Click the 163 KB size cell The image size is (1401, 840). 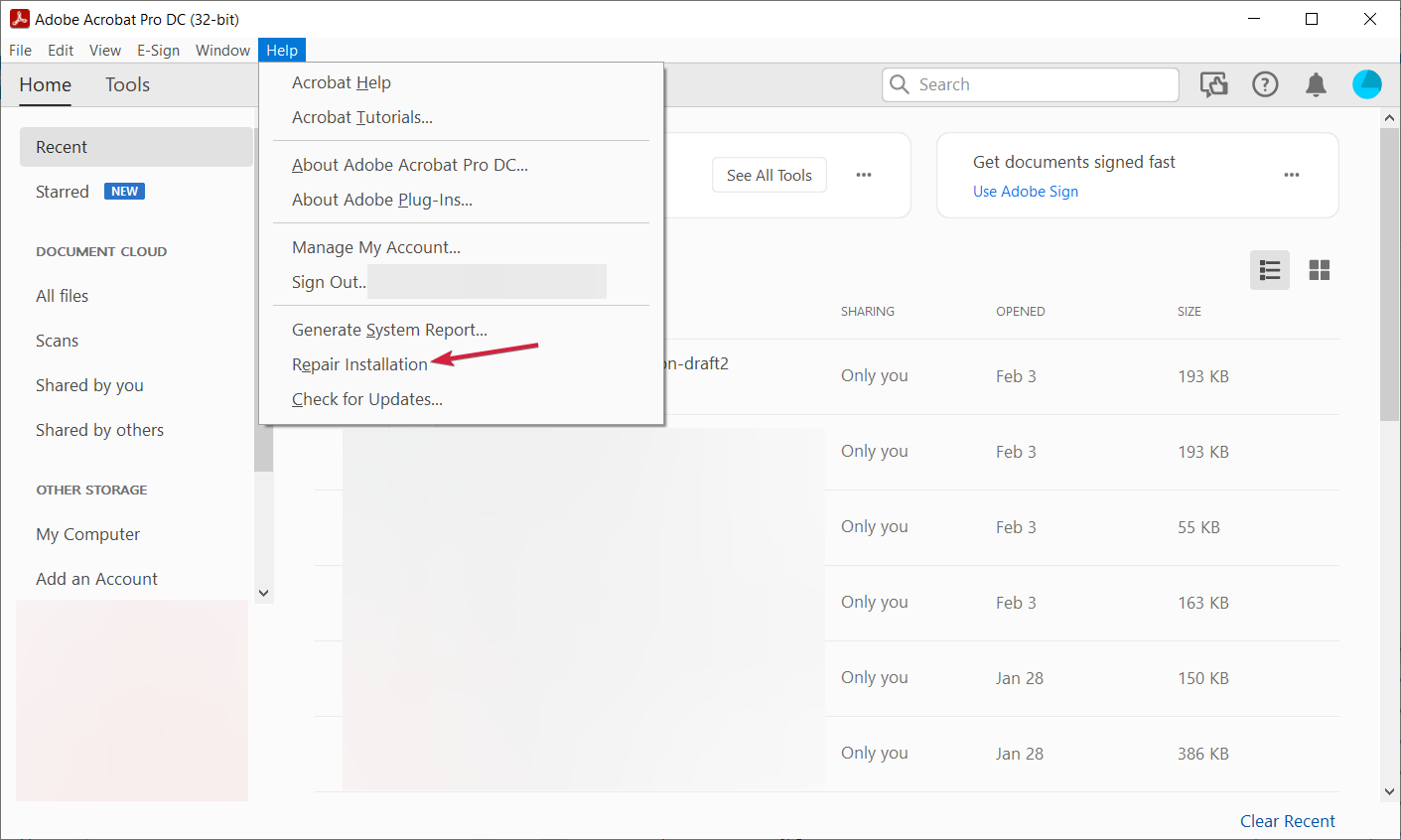click(1203, 603)
